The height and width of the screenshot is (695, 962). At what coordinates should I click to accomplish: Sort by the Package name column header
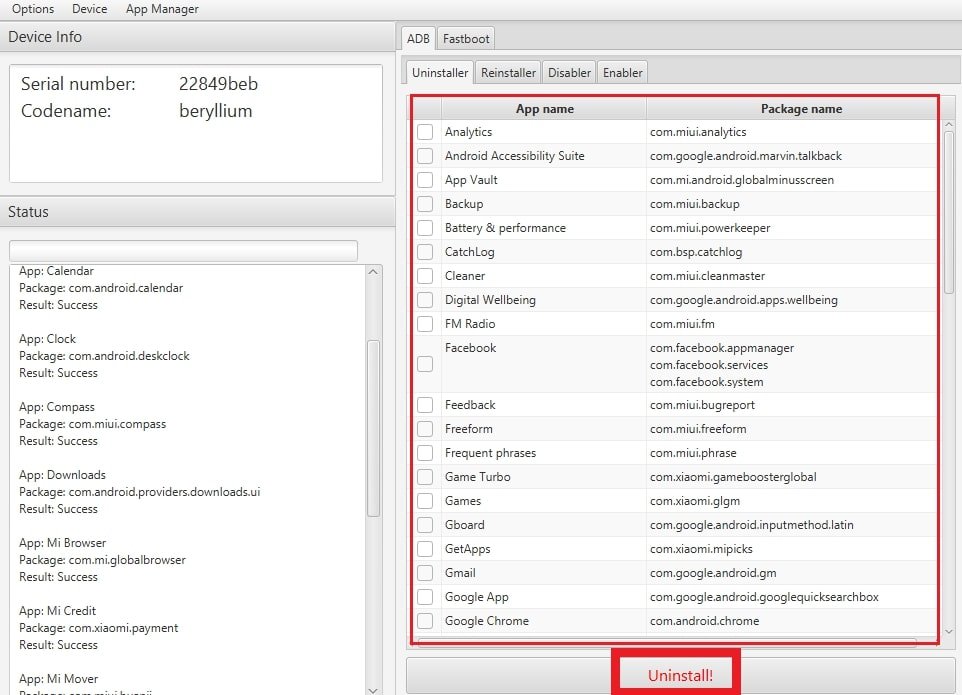(801, 109)
